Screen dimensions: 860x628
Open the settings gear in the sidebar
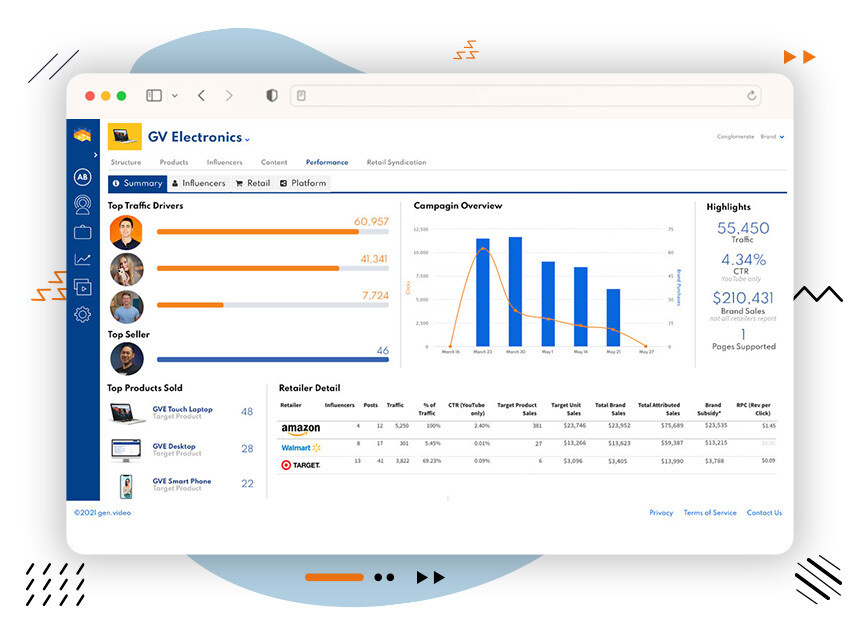[x=83, y=313]
